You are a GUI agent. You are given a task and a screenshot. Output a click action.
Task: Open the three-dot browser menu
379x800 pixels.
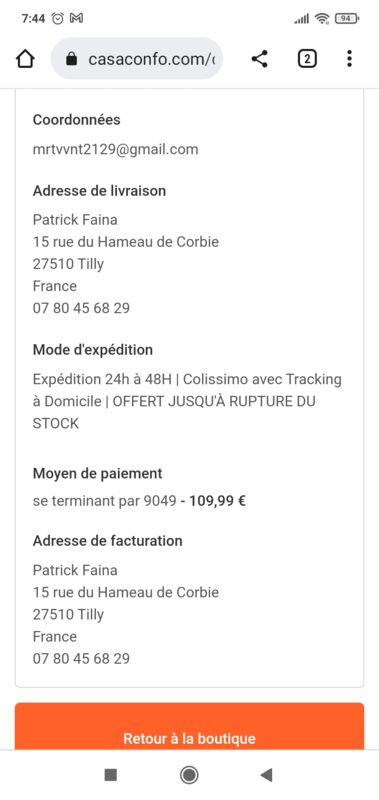(349, 59)
